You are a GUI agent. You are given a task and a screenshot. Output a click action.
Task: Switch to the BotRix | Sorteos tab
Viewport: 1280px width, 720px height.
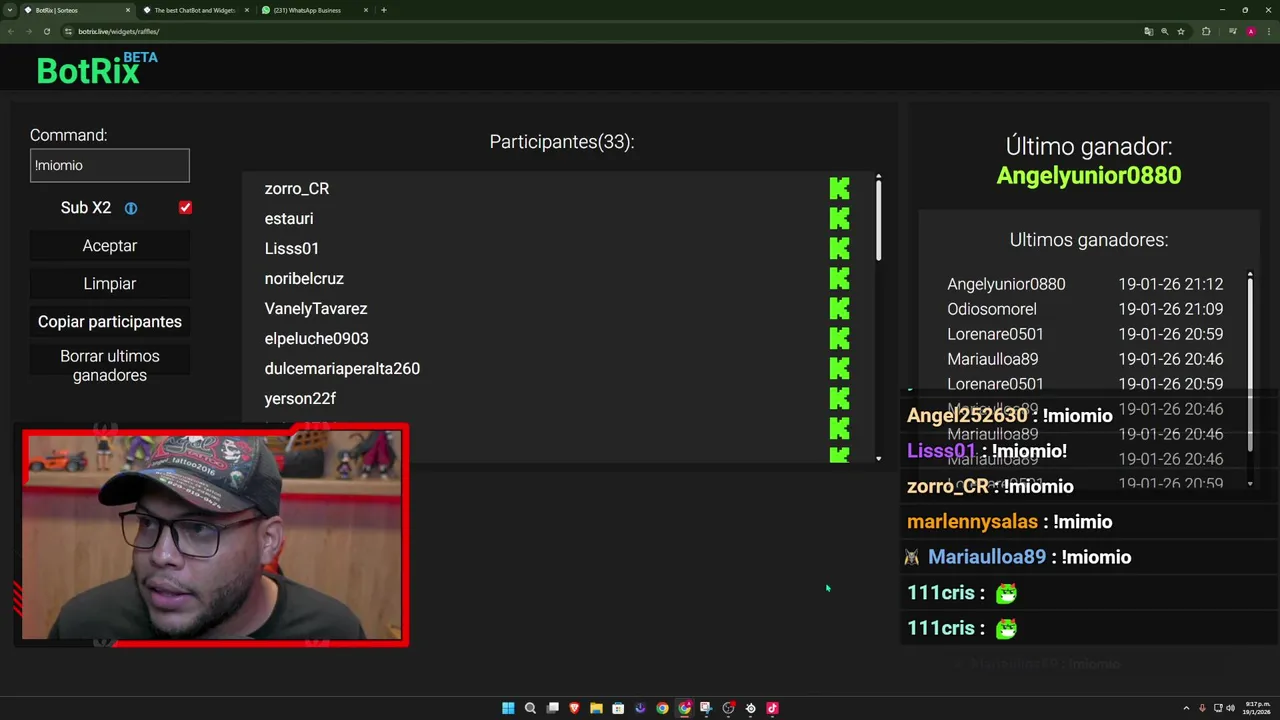coord(78,10)
